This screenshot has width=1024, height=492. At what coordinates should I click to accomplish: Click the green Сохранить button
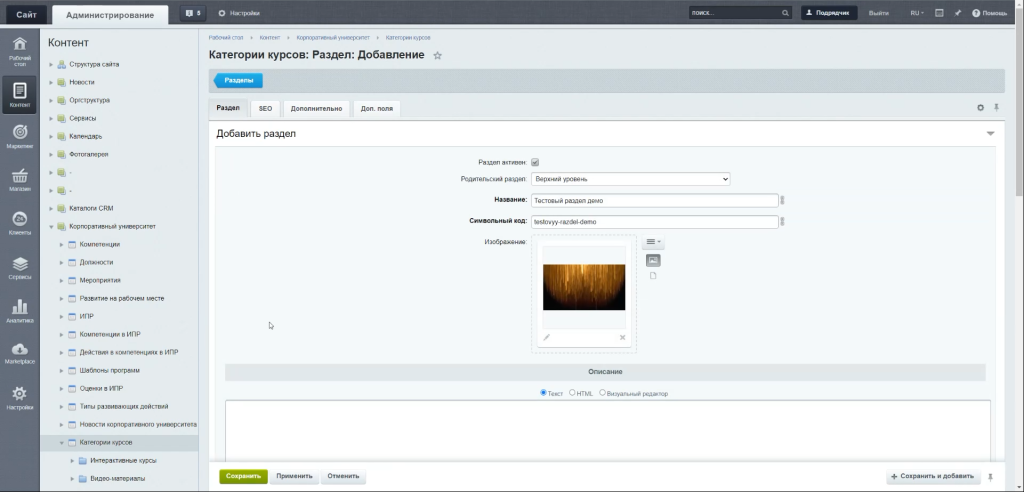coord(243,476)
